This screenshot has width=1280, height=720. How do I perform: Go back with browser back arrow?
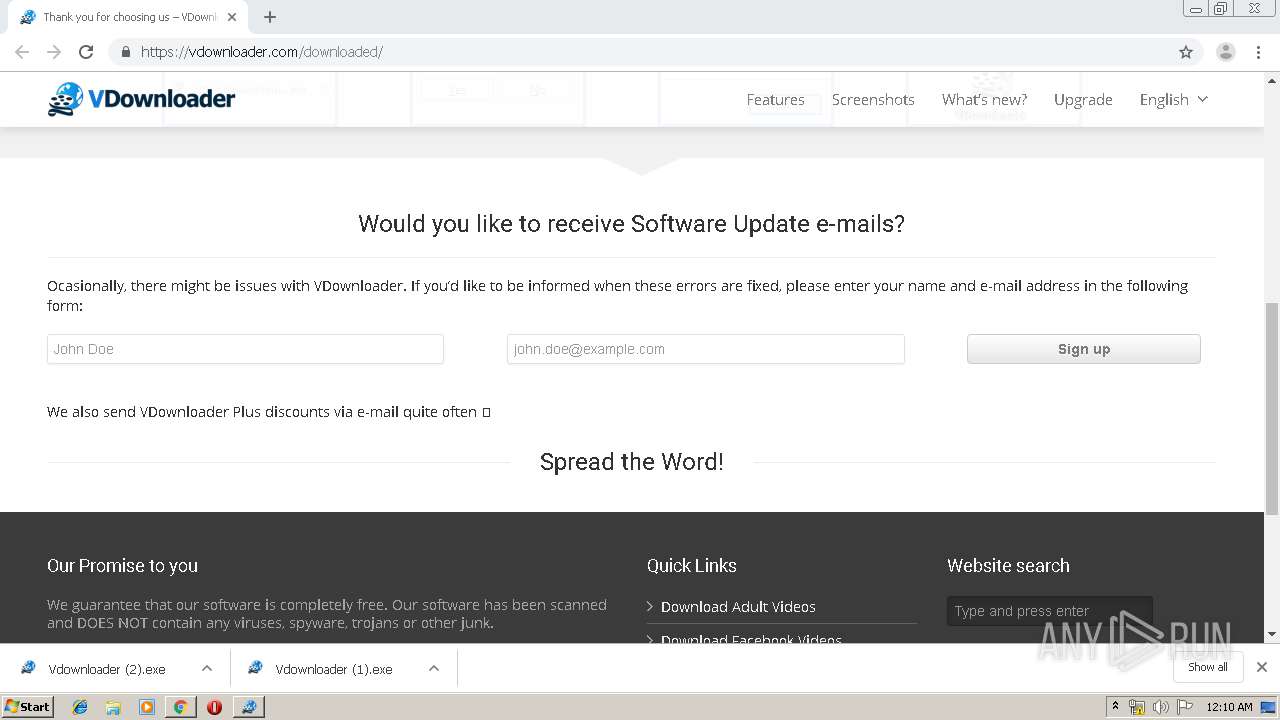tap(22, 52)
